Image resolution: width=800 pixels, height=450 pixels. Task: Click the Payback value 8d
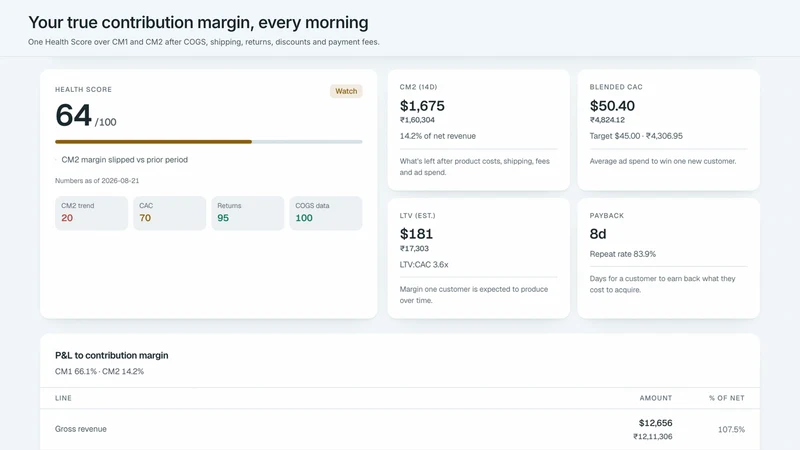click(598, 234)
